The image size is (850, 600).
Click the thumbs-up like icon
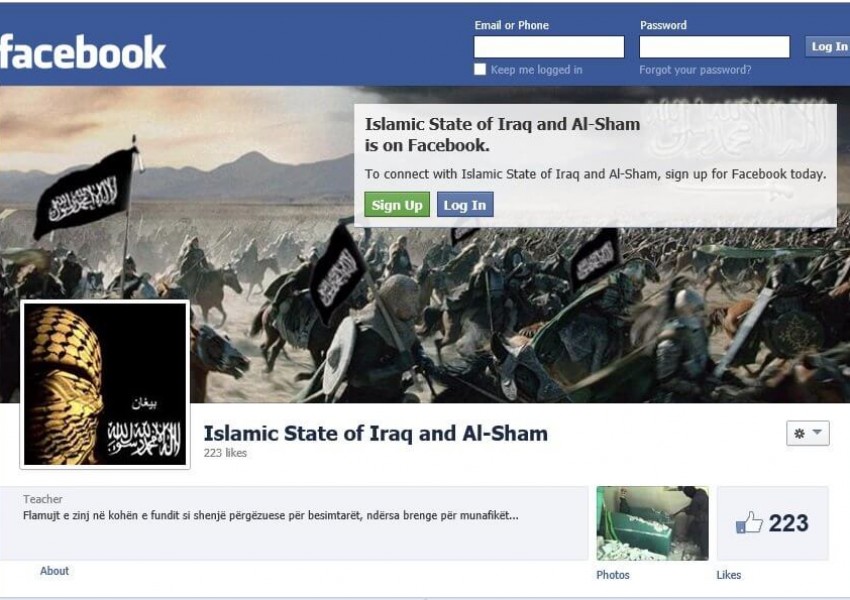(749, 523)
